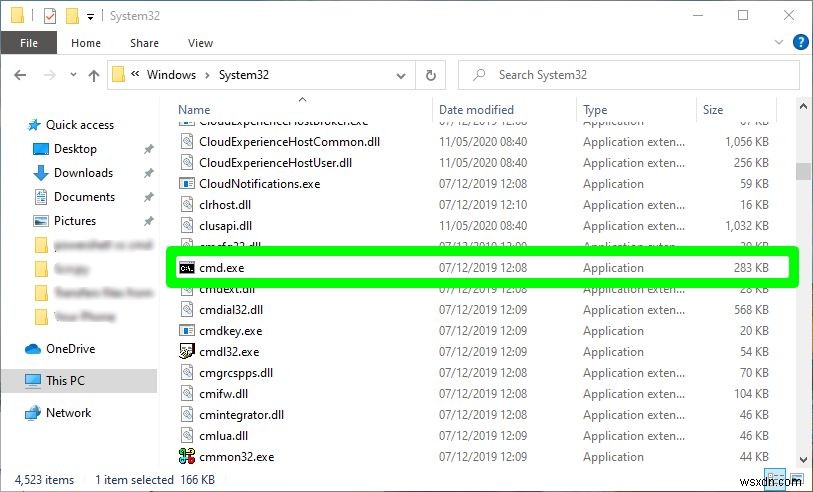Image resolution: width=813 pixels, height=492 pixels.
Task: Switch to the Home ribbon tab
Action: point(86,43)
